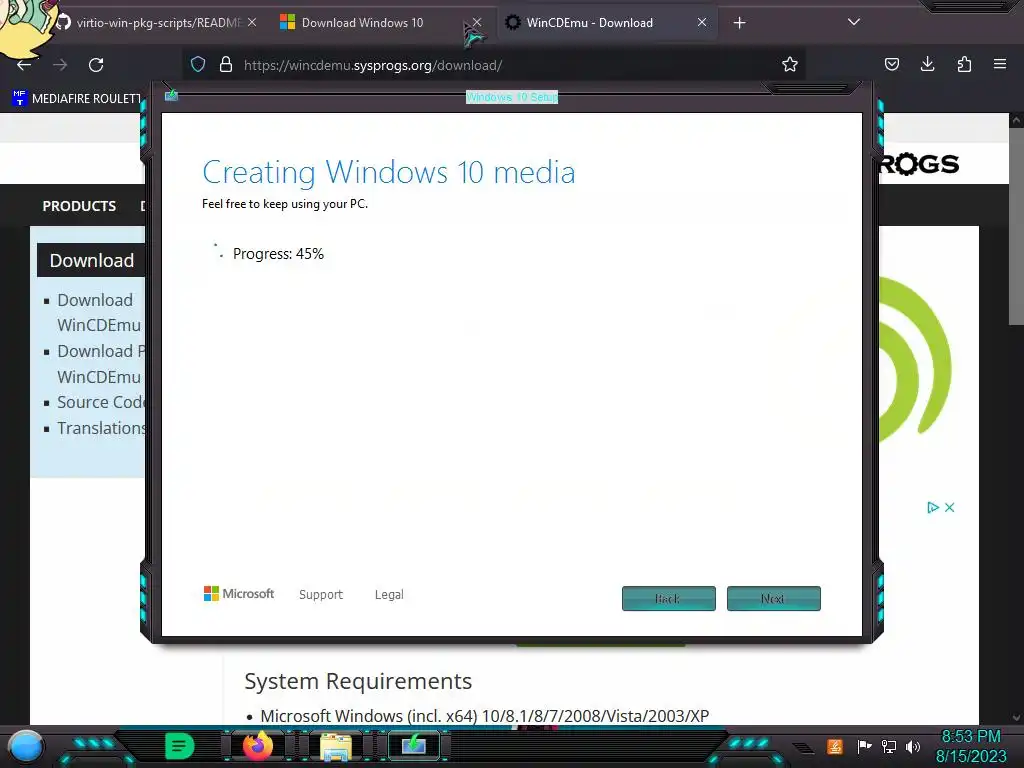Open the Firefox downloads panel

coord(927,64)
